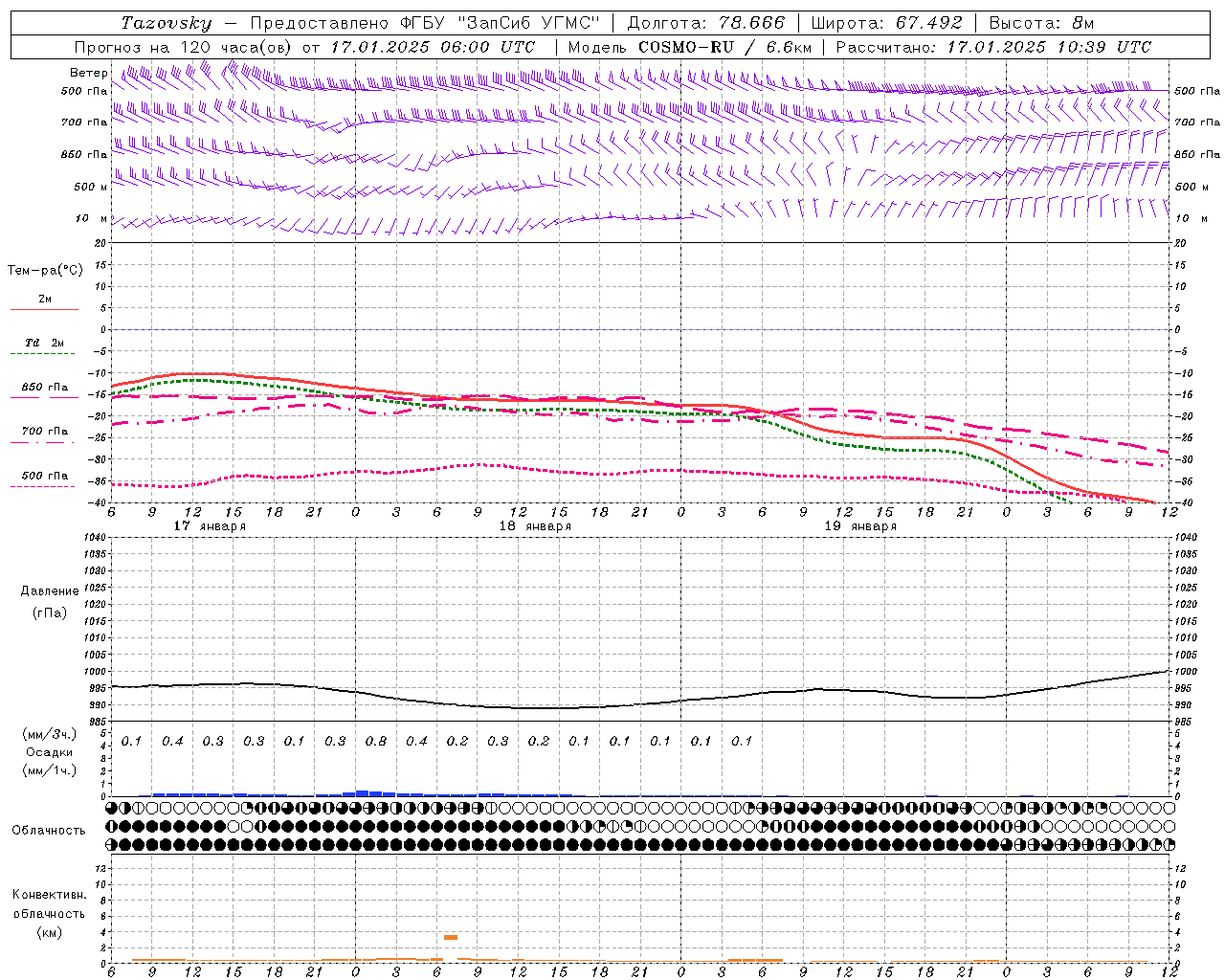Click the Тем-ра(°C) temperature panel label

[x=45, y=271]
